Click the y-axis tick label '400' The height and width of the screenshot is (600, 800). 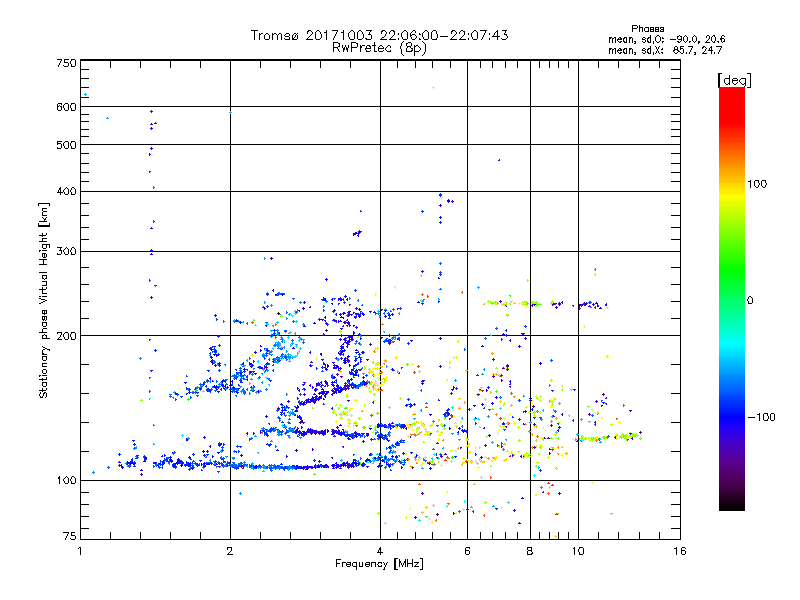tap(66, 192)
